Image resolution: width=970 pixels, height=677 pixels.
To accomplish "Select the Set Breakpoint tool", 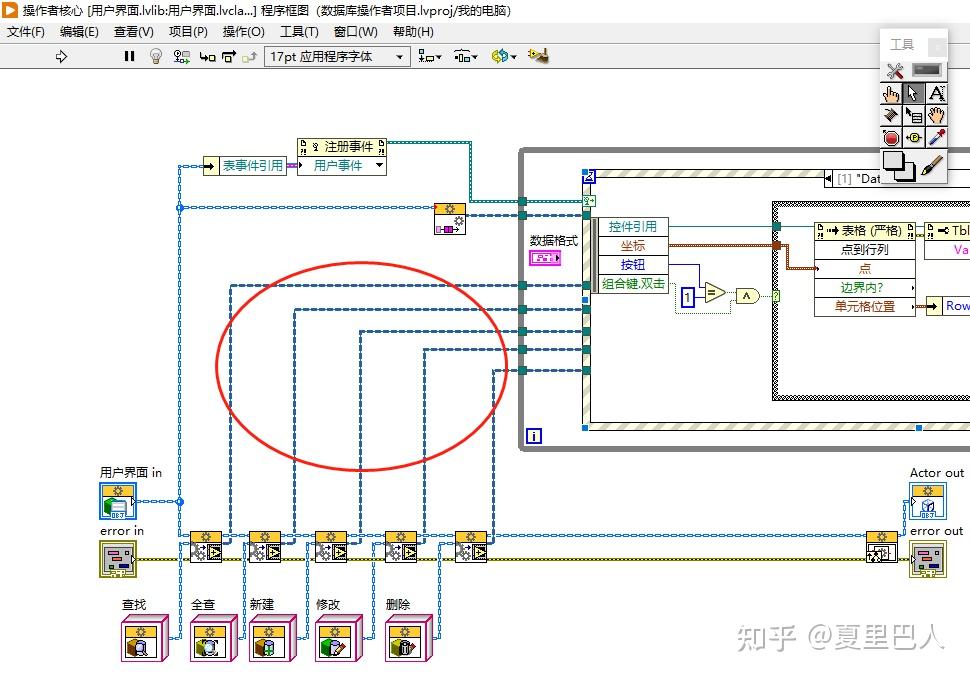I will click(892, 136).
